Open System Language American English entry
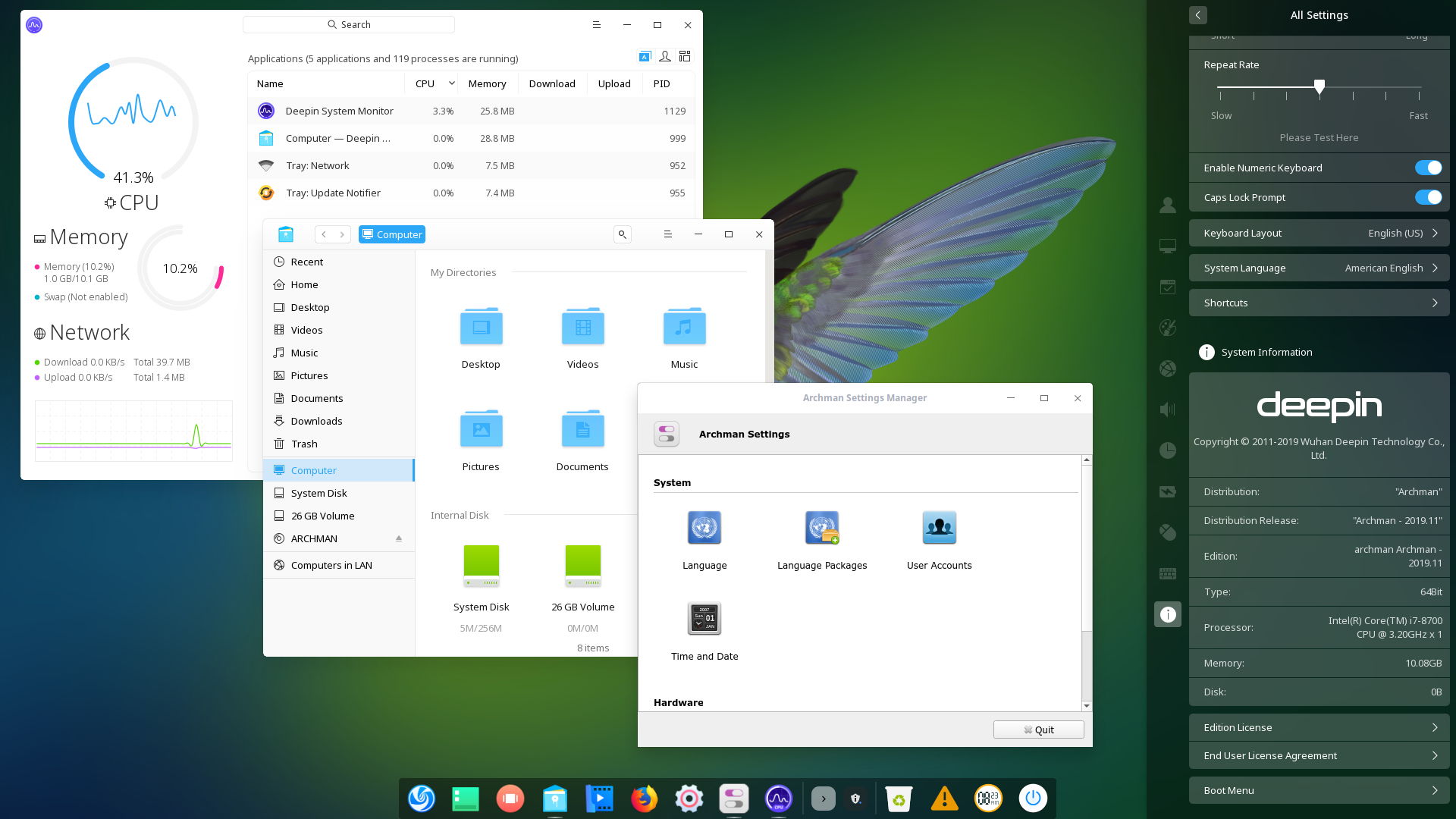Image resolution: width=1456 pixels, height=819 pixels. (1319, 268)
